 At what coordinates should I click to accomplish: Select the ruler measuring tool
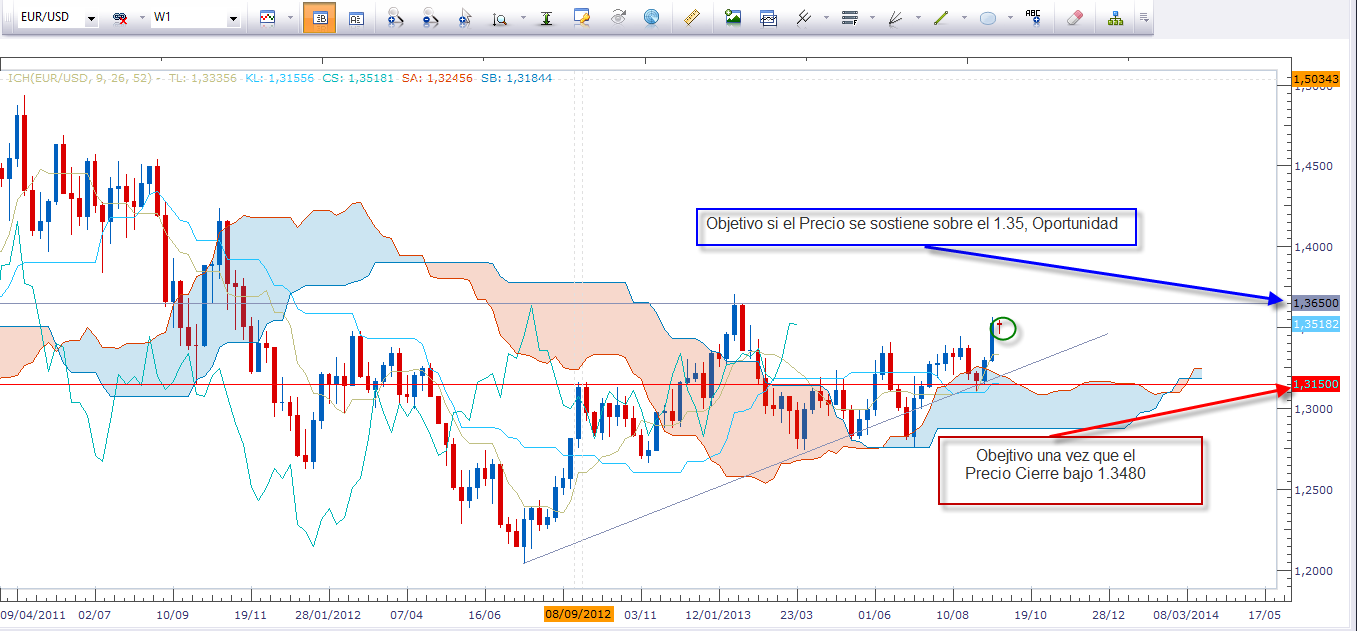point(690,18)
